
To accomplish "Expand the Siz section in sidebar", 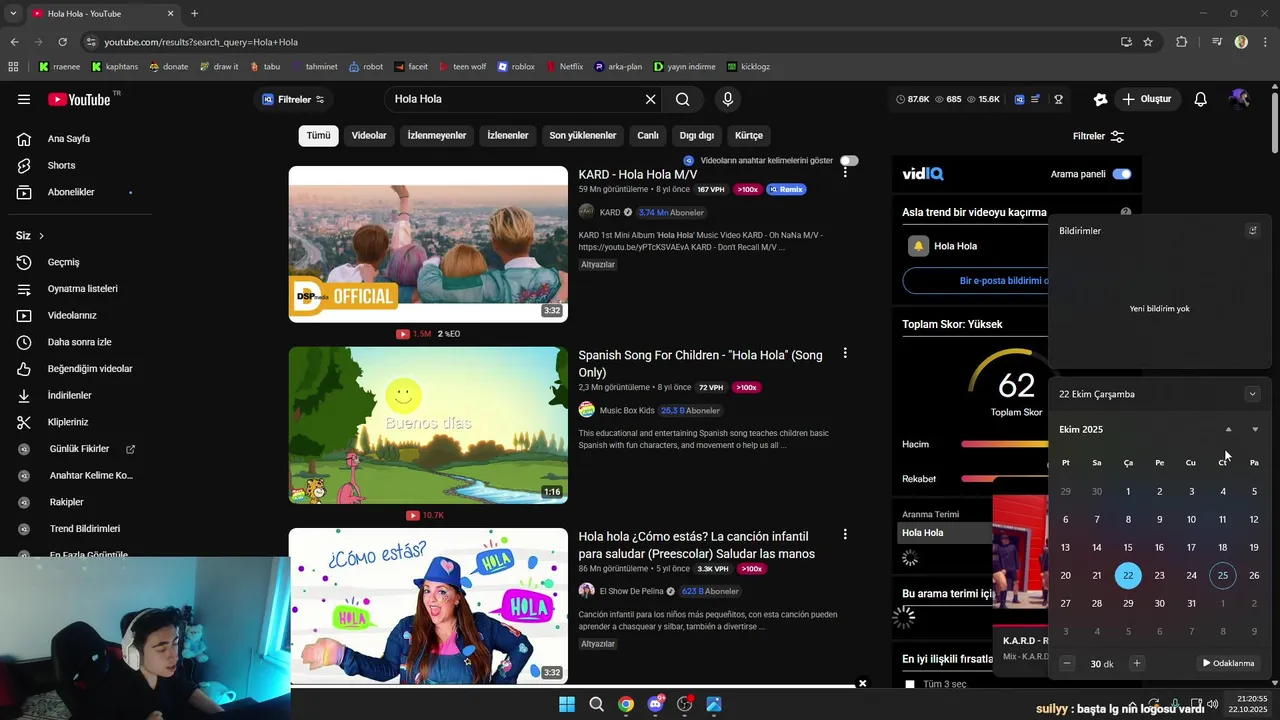I will (30, 235).
